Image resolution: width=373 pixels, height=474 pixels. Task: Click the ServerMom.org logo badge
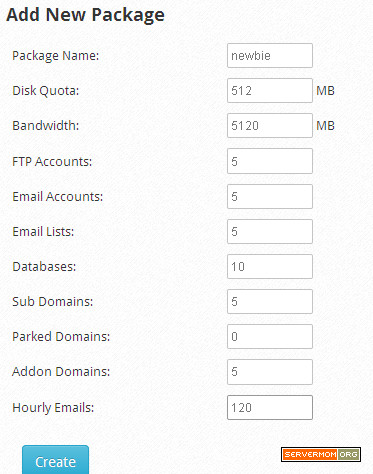pos(321,454)
